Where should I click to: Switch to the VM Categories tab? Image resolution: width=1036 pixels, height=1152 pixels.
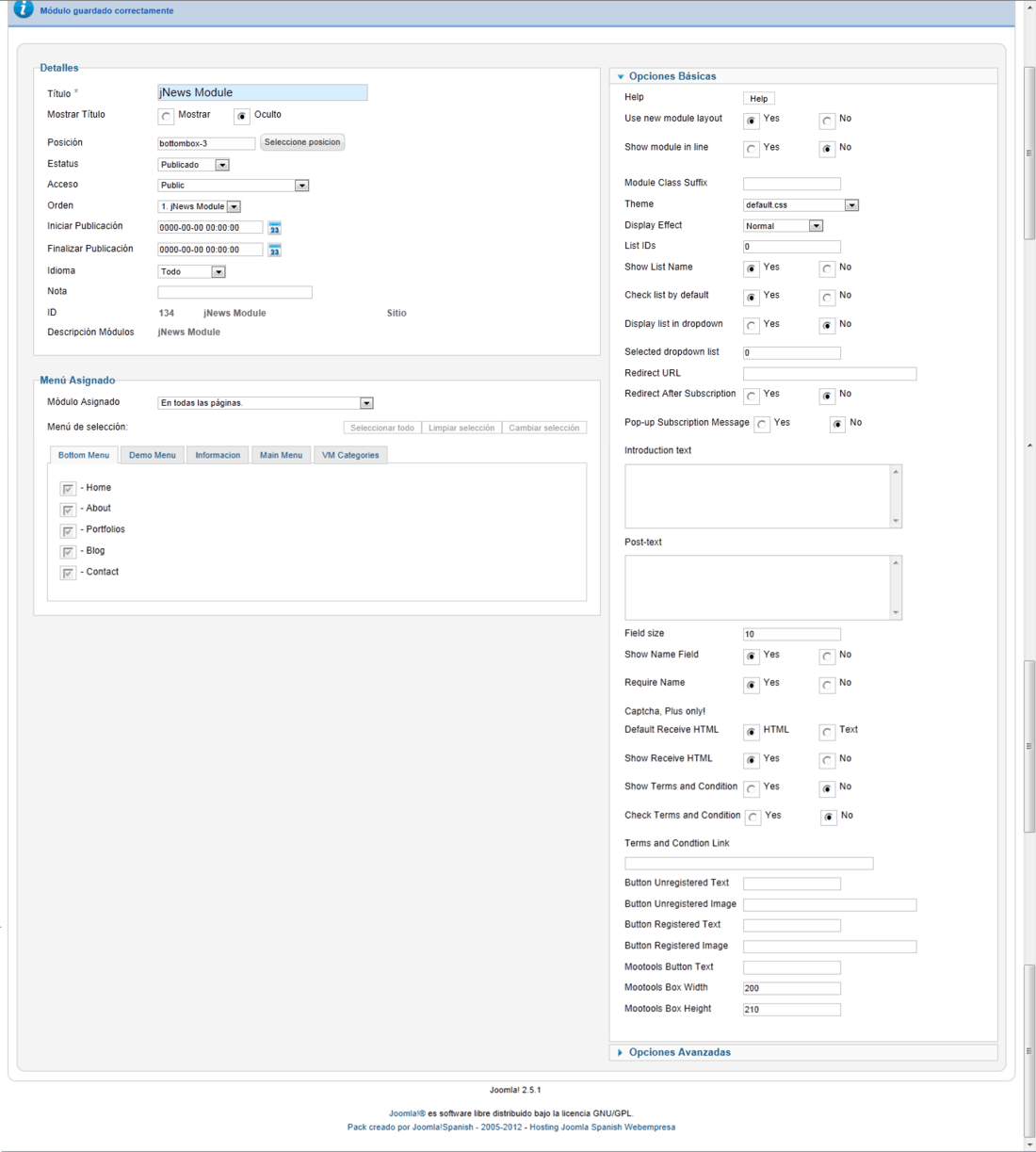coord(350,455)
